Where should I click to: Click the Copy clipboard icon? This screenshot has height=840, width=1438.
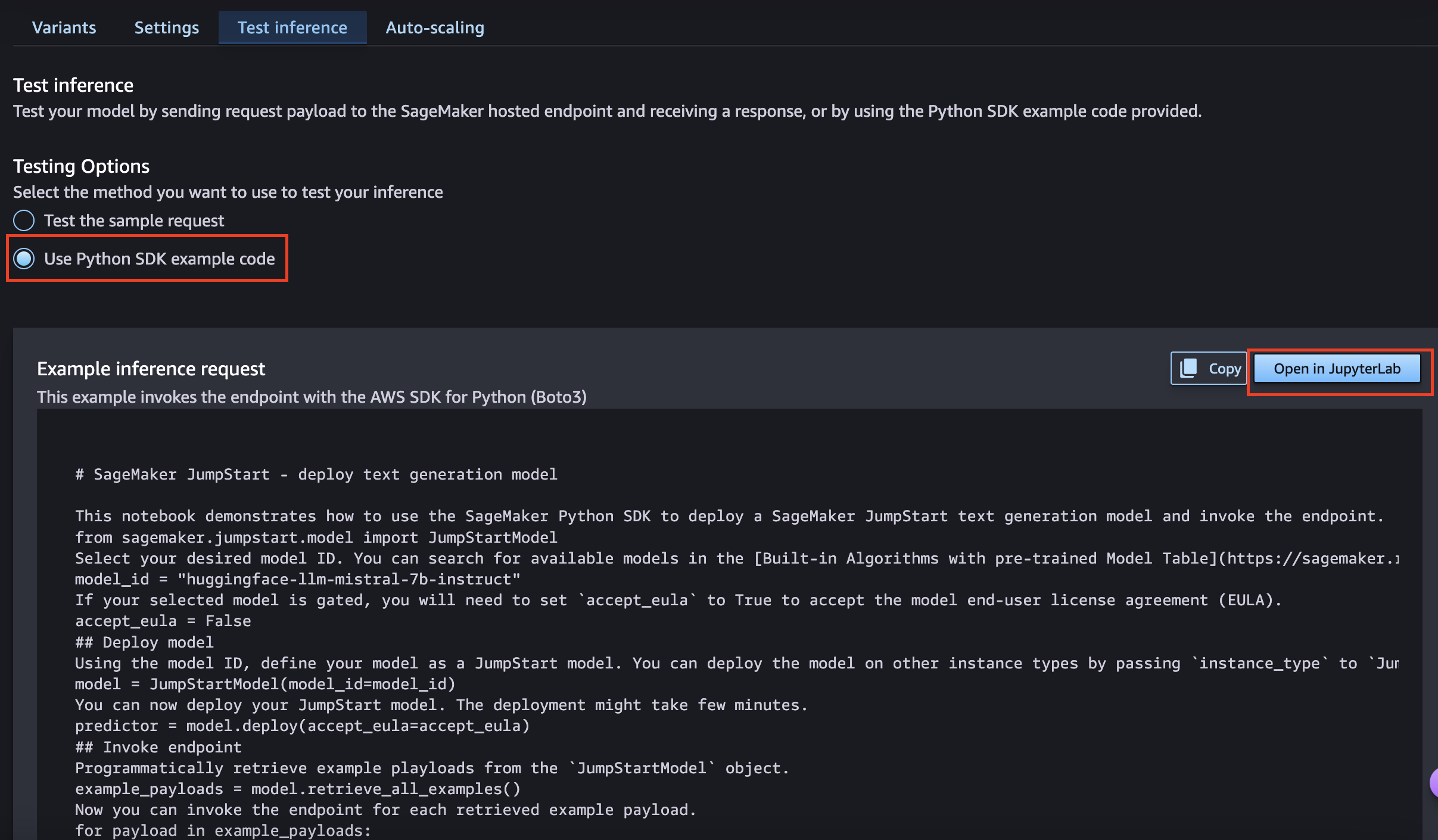pyautogui.click(x=1189, y=368)
